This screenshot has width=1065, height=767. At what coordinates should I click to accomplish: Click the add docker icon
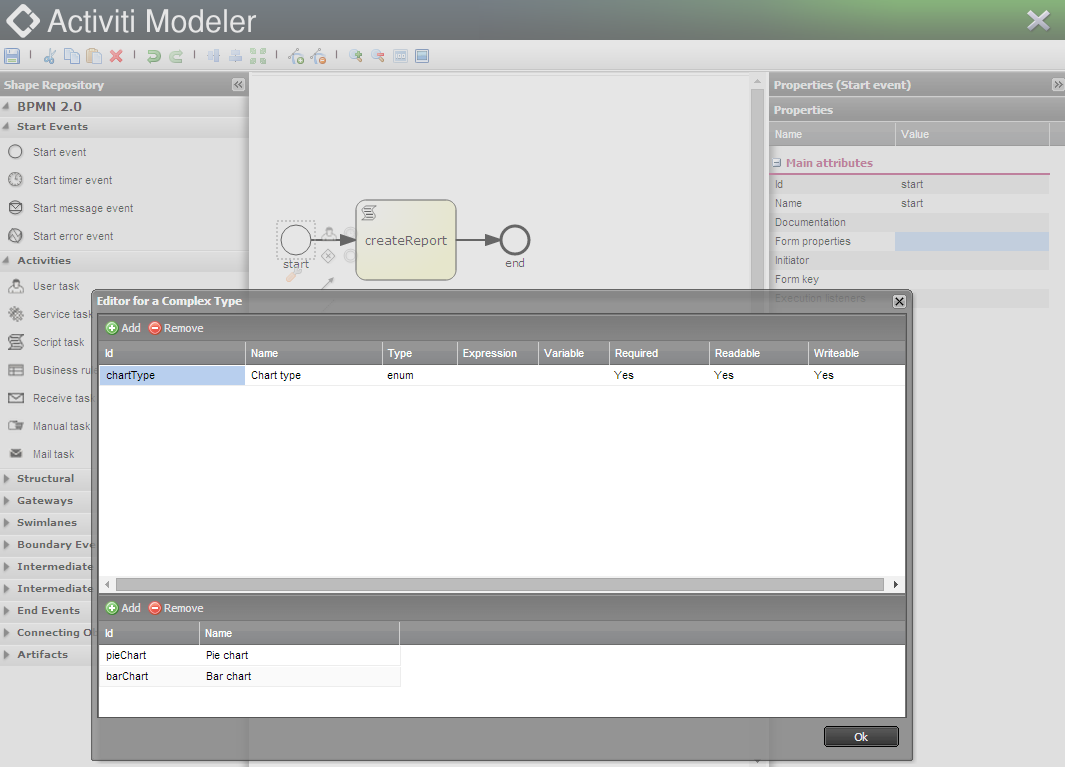pyautogui.click(x=296, y=56)
